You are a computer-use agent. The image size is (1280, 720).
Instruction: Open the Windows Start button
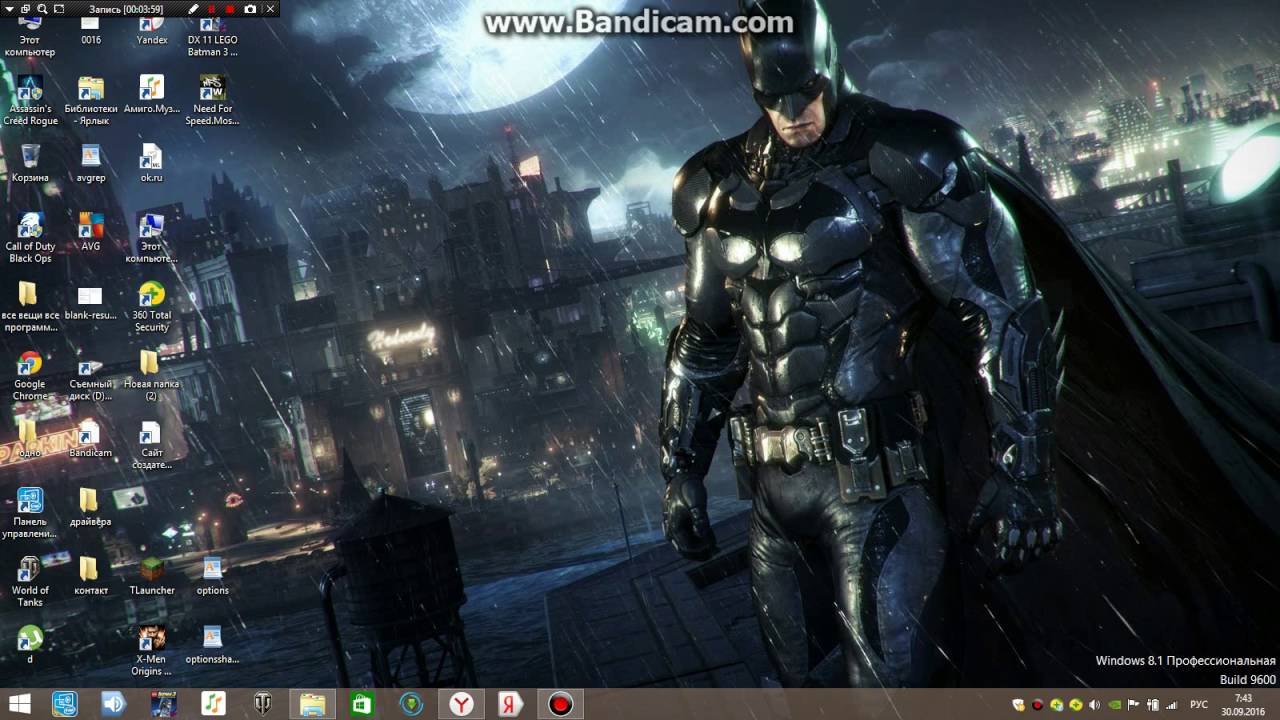coord(19,704)
